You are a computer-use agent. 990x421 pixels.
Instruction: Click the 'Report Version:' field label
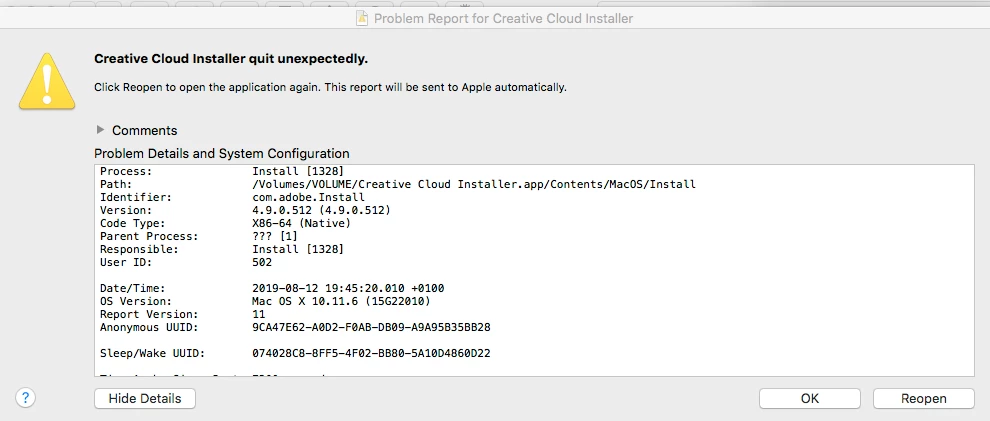149,314
